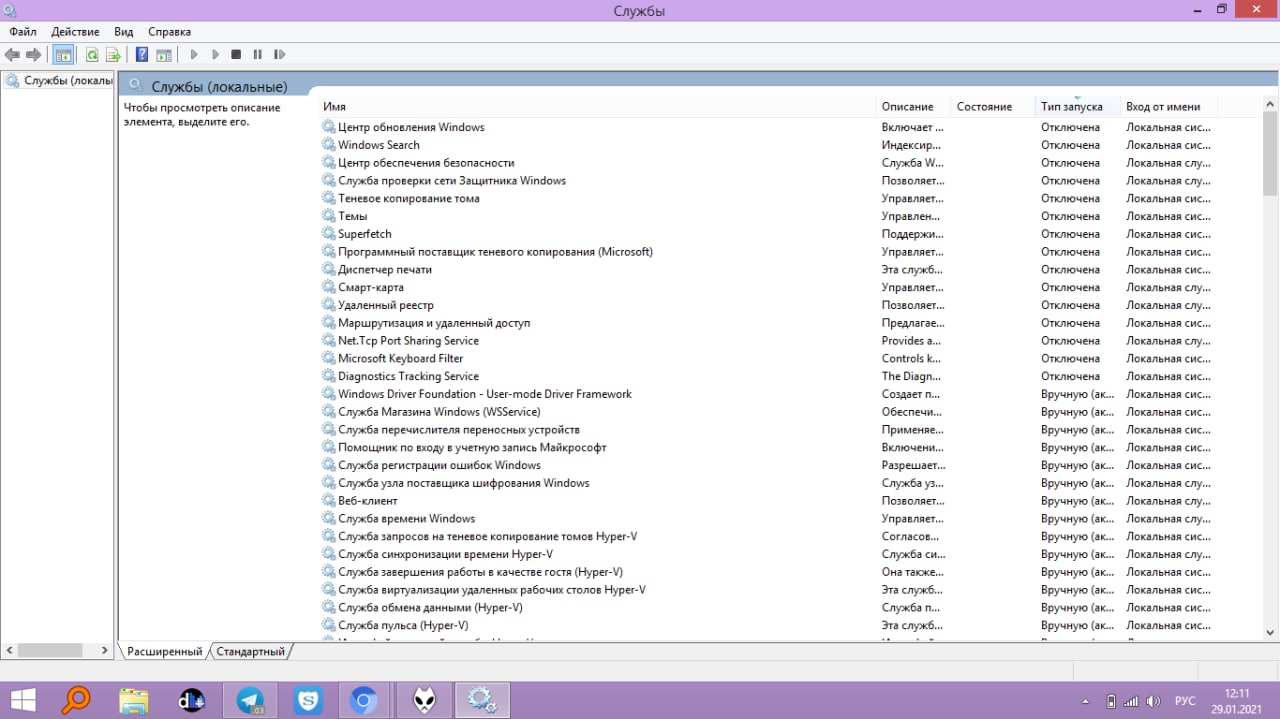
Task: Click the gear icon beside Superfetch
Action: [x=329, y=234]
